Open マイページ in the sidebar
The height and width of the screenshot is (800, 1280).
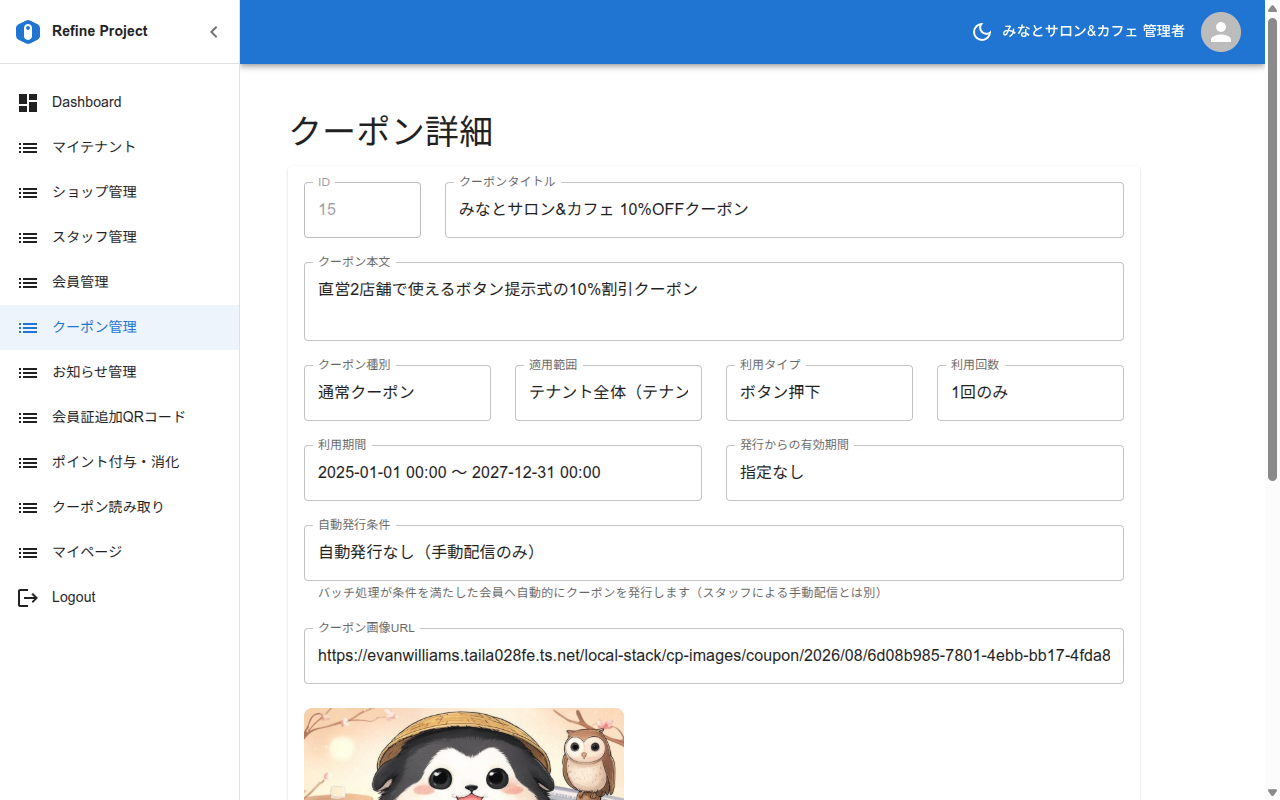click(120, 552)
